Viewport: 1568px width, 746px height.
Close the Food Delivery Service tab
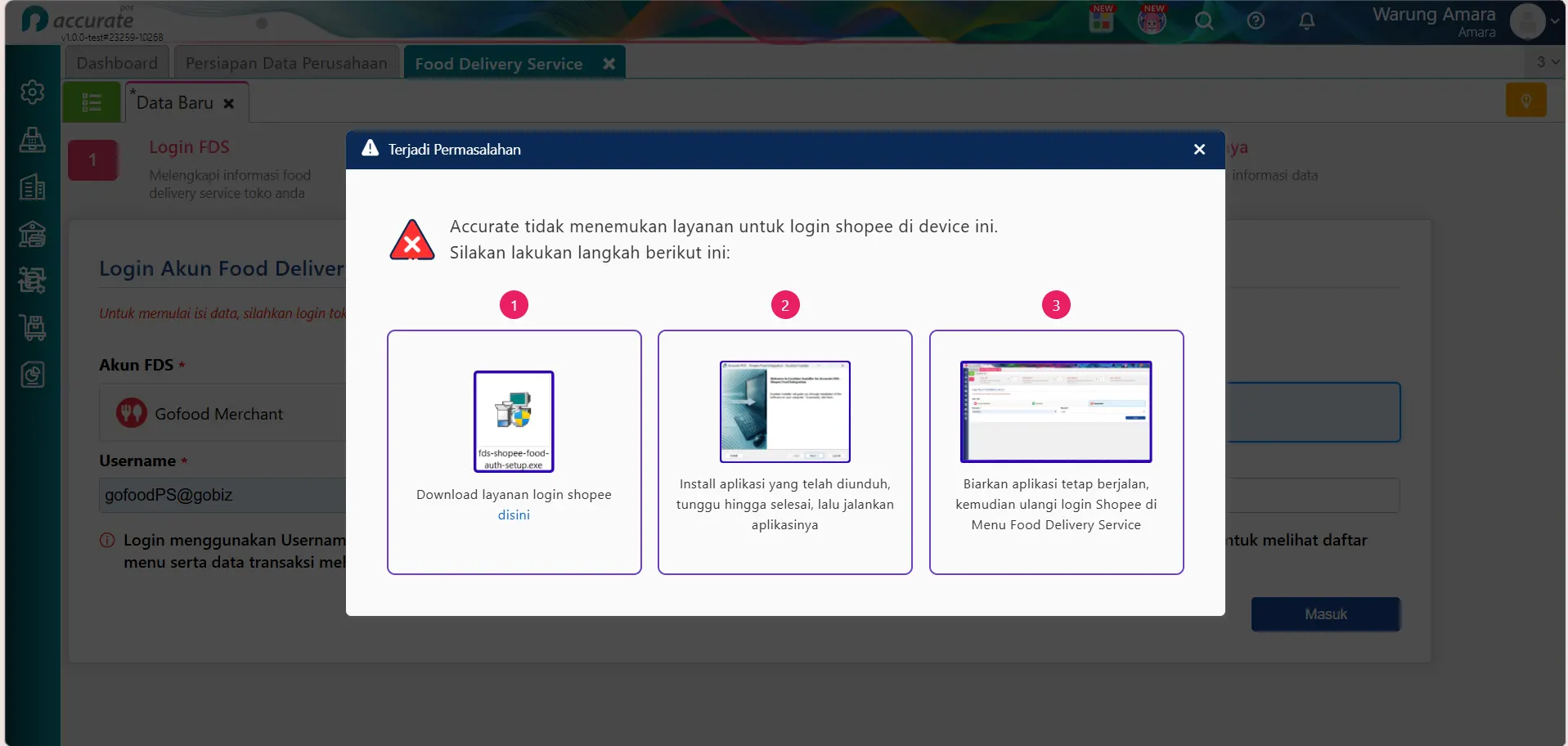609,64
